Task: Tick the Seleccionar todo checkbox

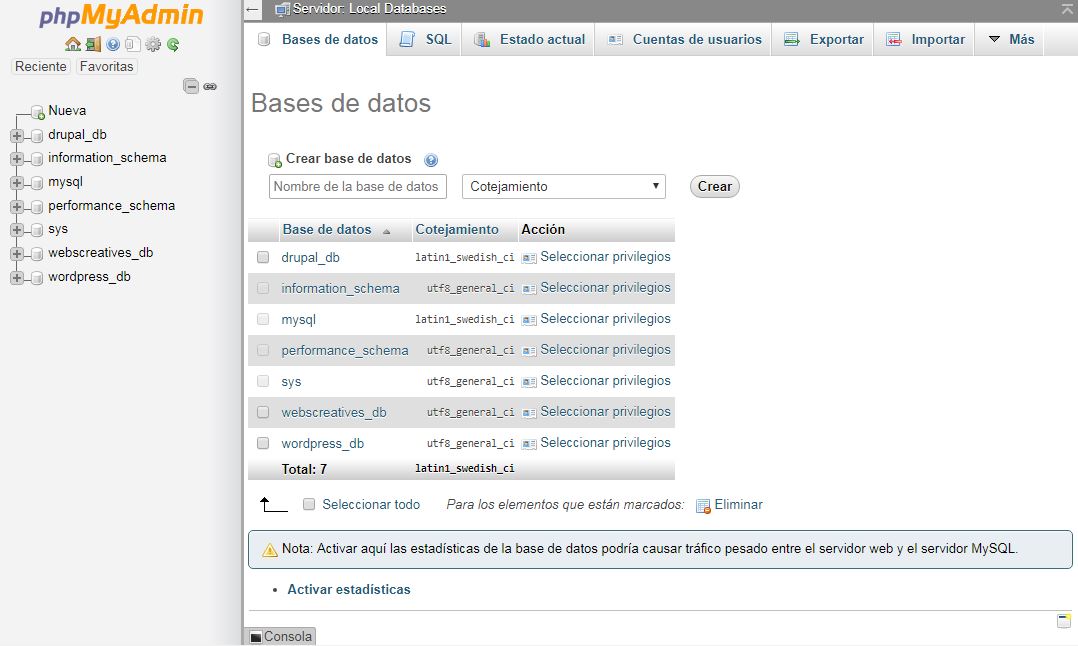Action: (309, 504)
